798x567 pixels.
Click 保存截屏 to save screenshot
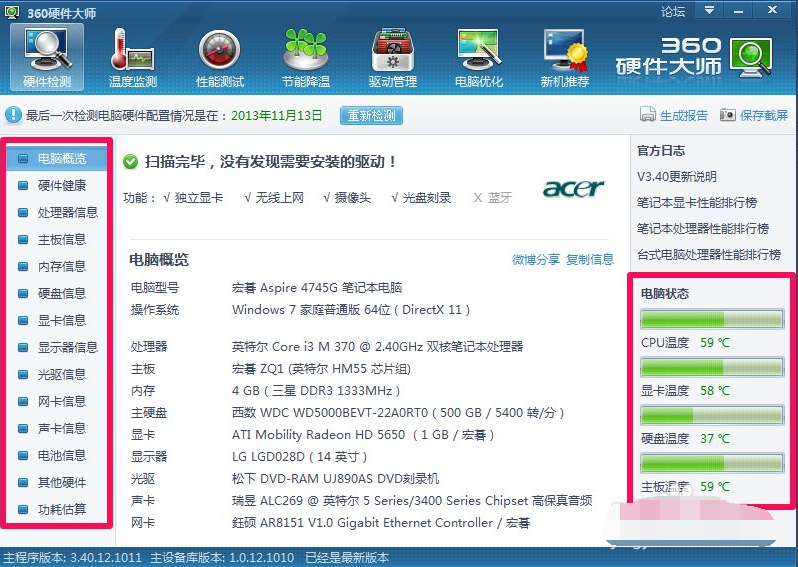764,116
